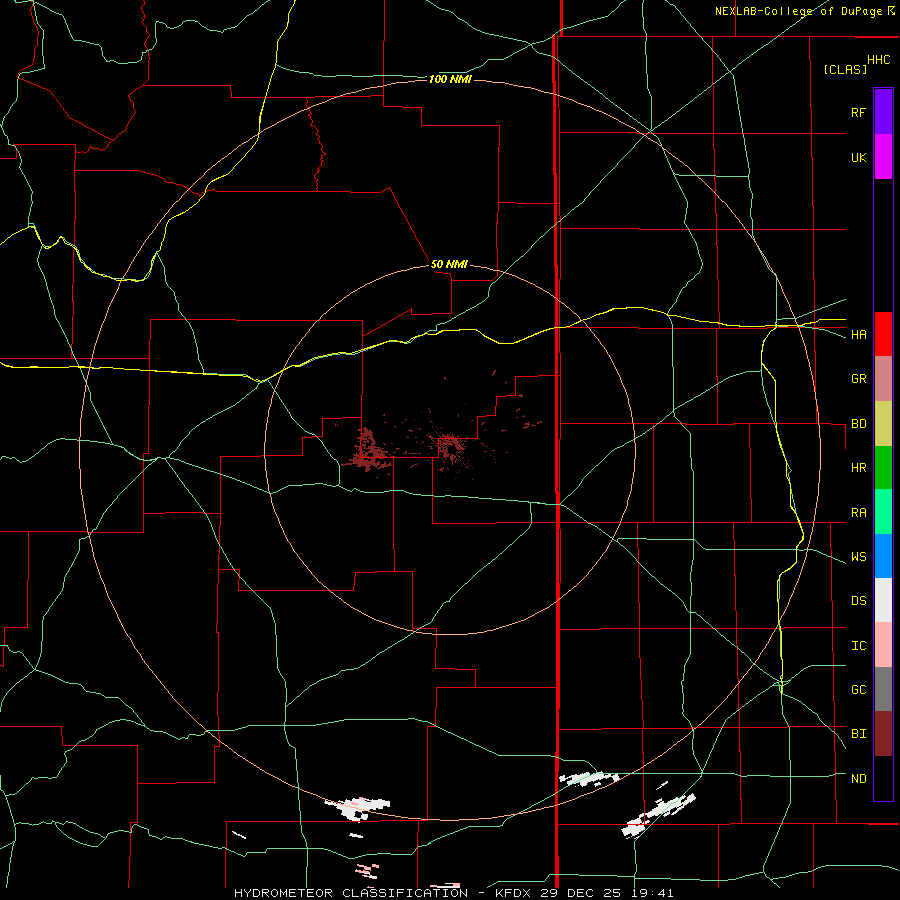Click the IC legend label
Viewport: 900px width, 900px height.
pyautogui.click(x=858, y=646)
